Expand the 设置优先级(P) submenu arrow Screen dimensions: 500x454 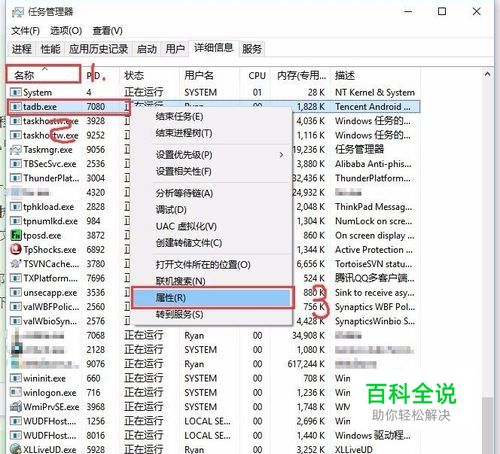[x=281, y=155]
